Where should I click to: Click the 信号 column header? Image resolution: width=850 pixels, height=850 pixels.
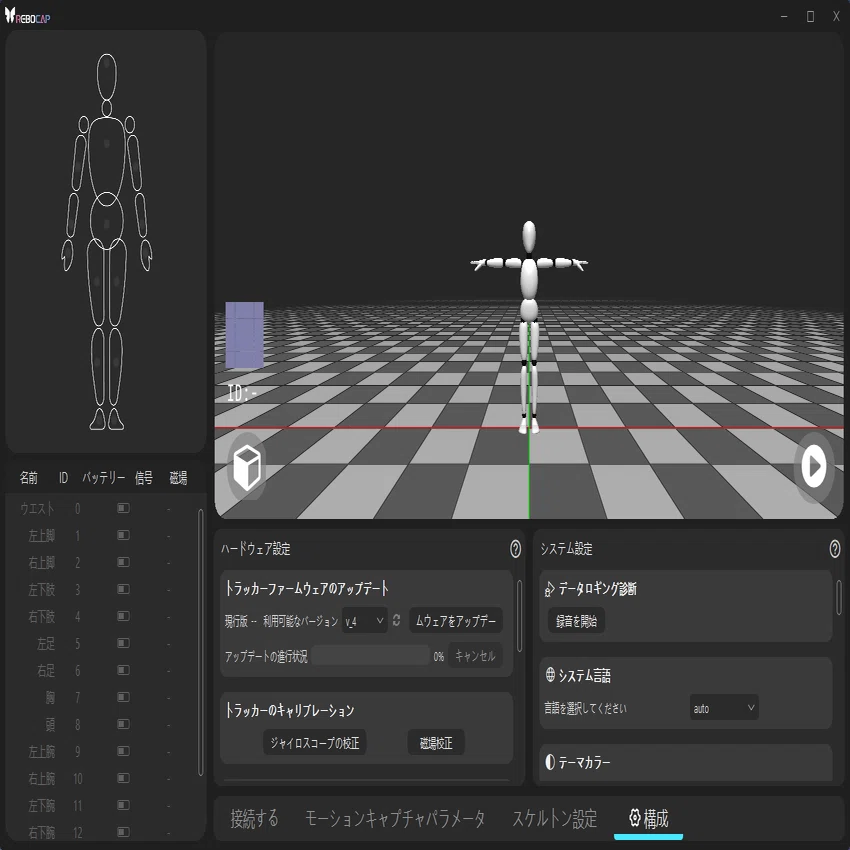tap(144, 478)
